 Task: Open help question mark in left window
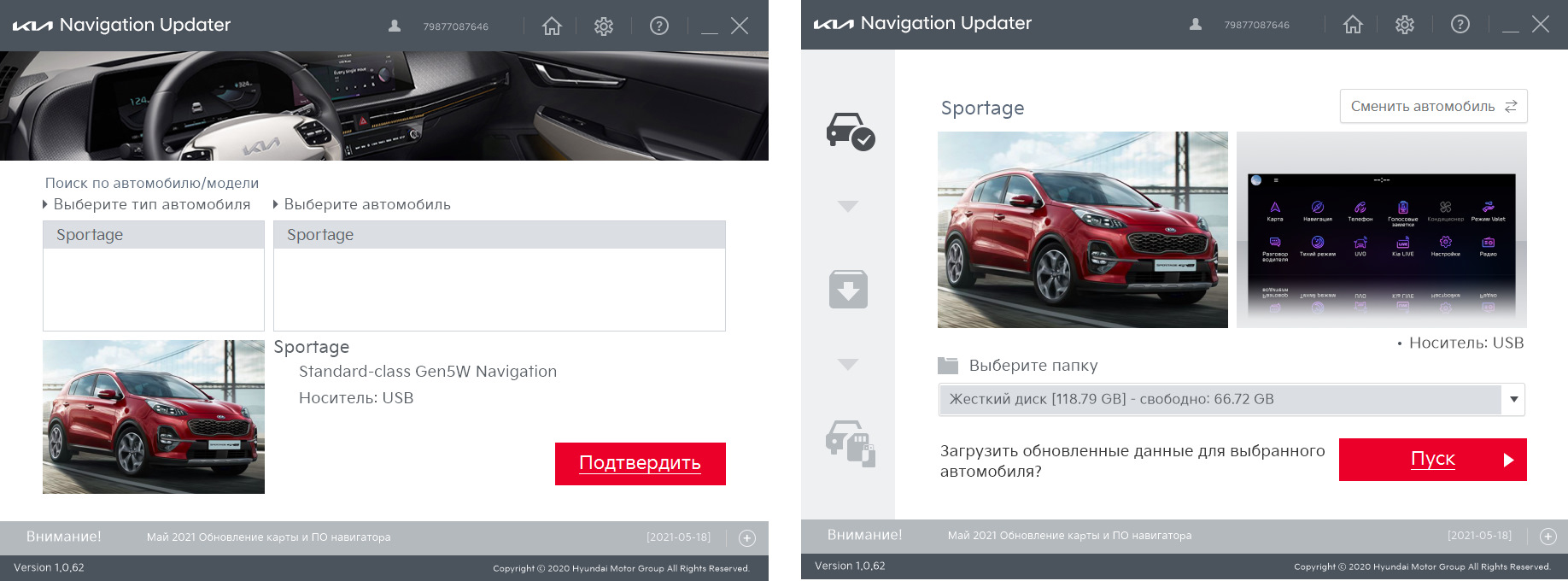(659, 26)
